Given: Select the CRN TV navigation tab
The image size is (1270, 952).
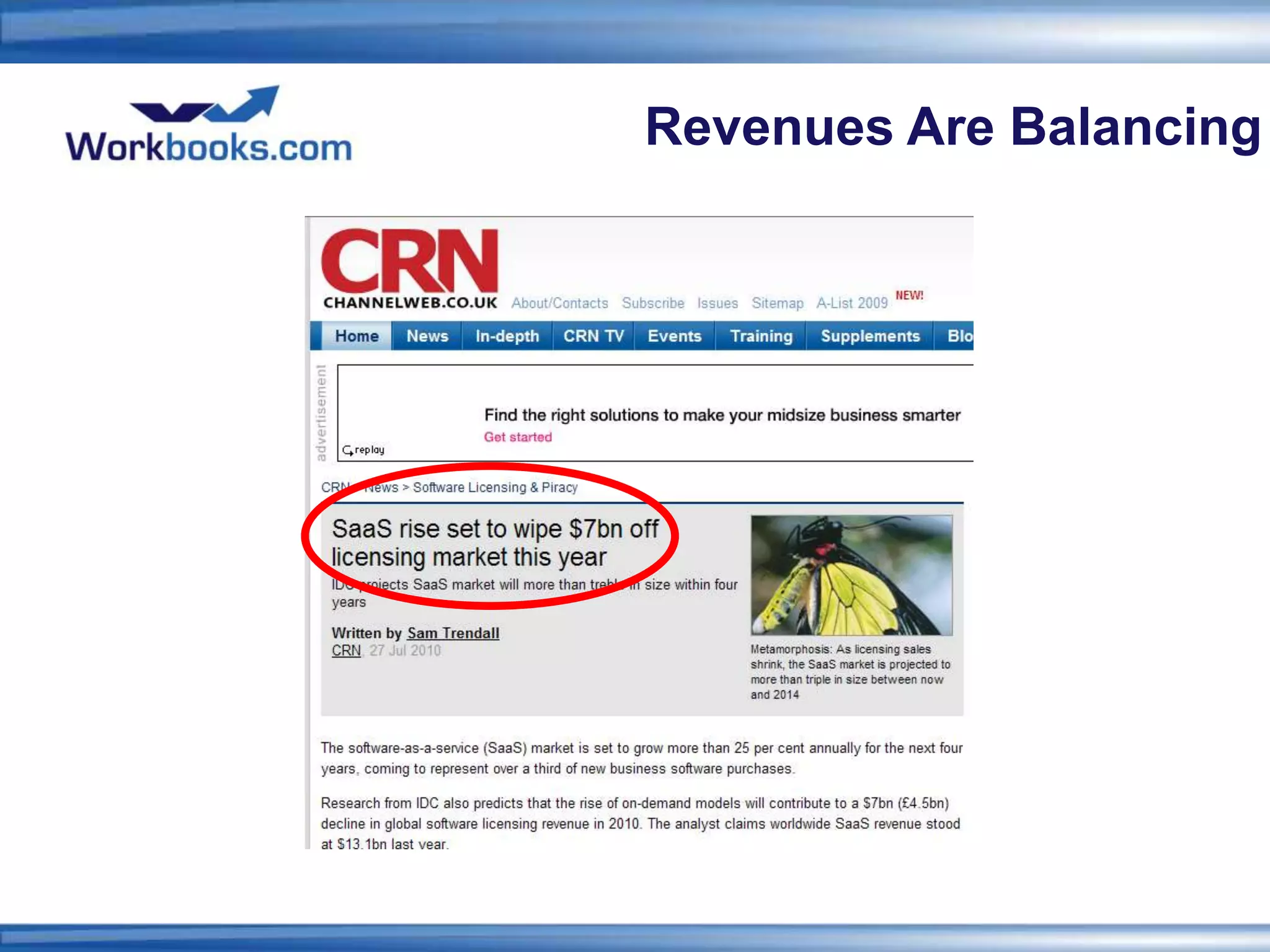Looking at the screenshot, I should [593, 336].
